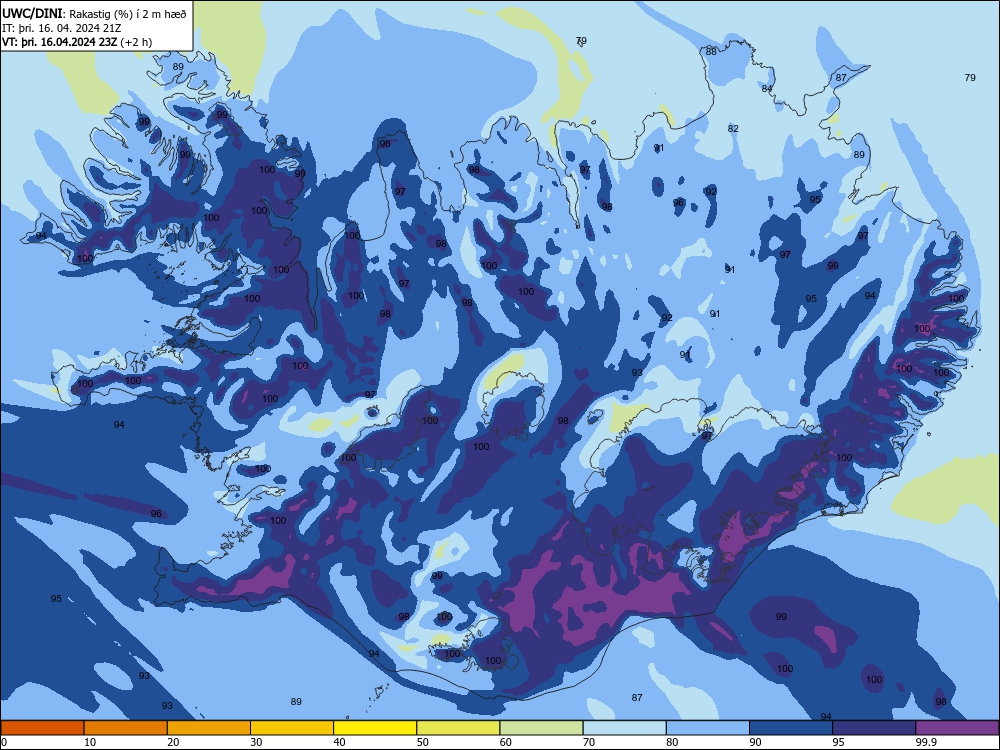Click the legend tick label '0'

4,742
